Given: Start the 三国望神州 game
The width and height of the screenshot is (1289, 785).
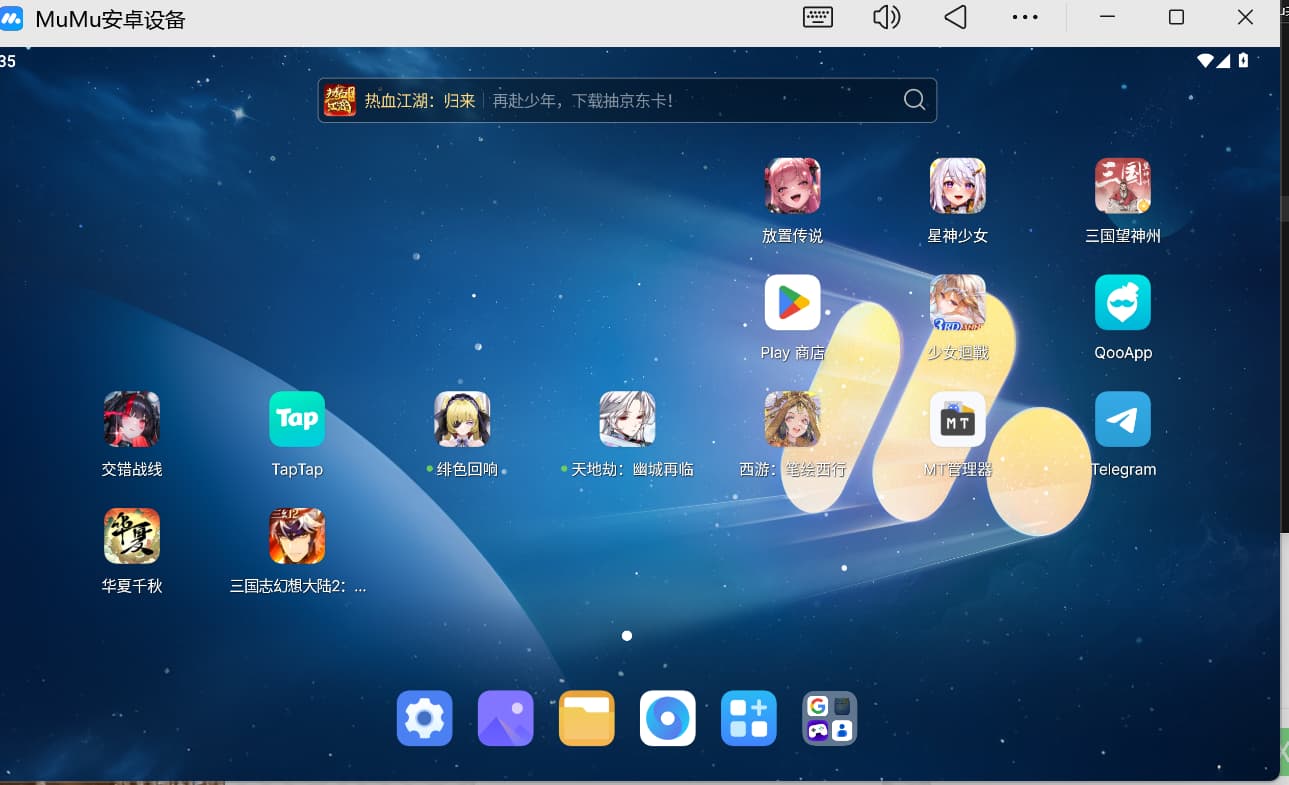Looking at the screenshot, I should (1122, 186).
